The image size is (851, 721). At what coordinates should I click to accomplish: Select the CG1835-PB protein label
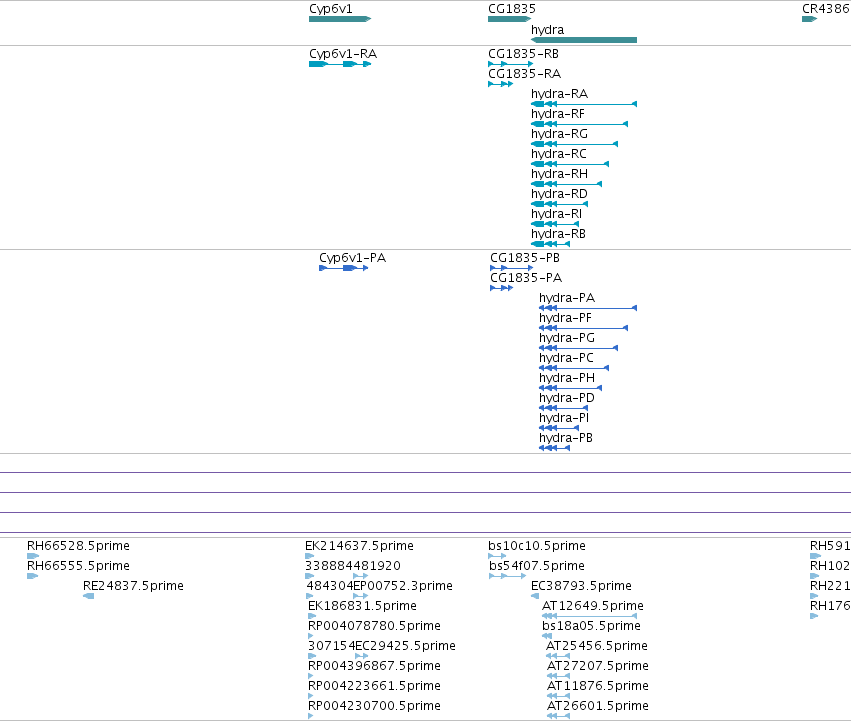pos(525,258)
